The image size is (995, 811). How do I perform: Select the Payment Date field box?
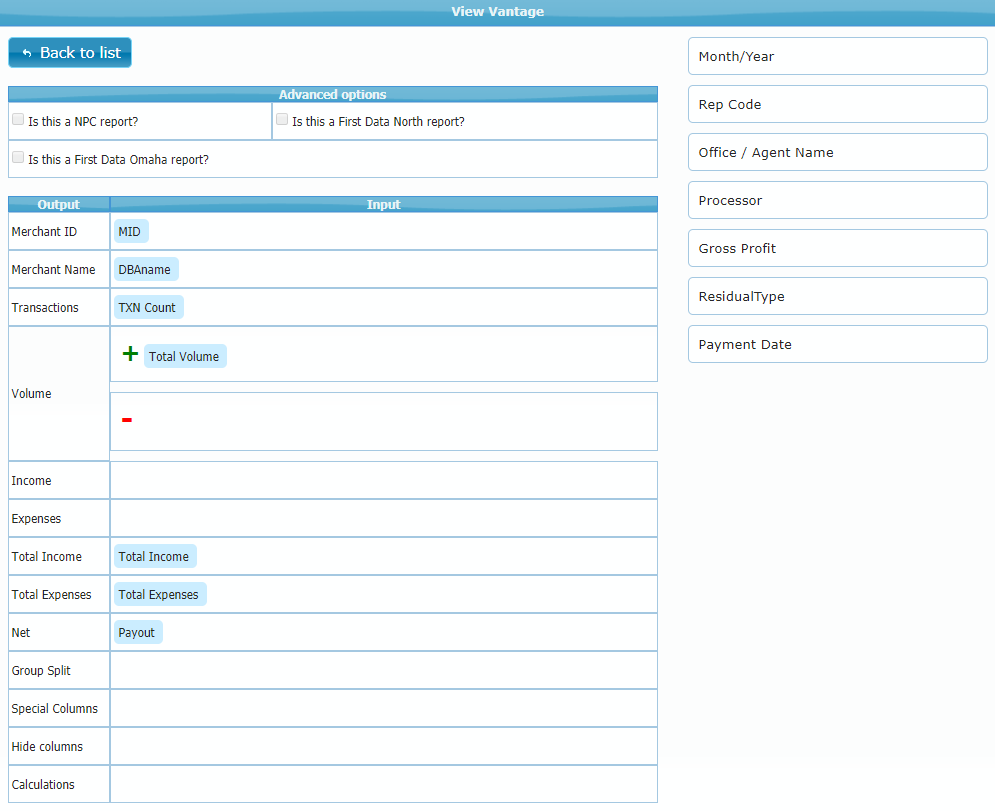click(x=837, y=344)
